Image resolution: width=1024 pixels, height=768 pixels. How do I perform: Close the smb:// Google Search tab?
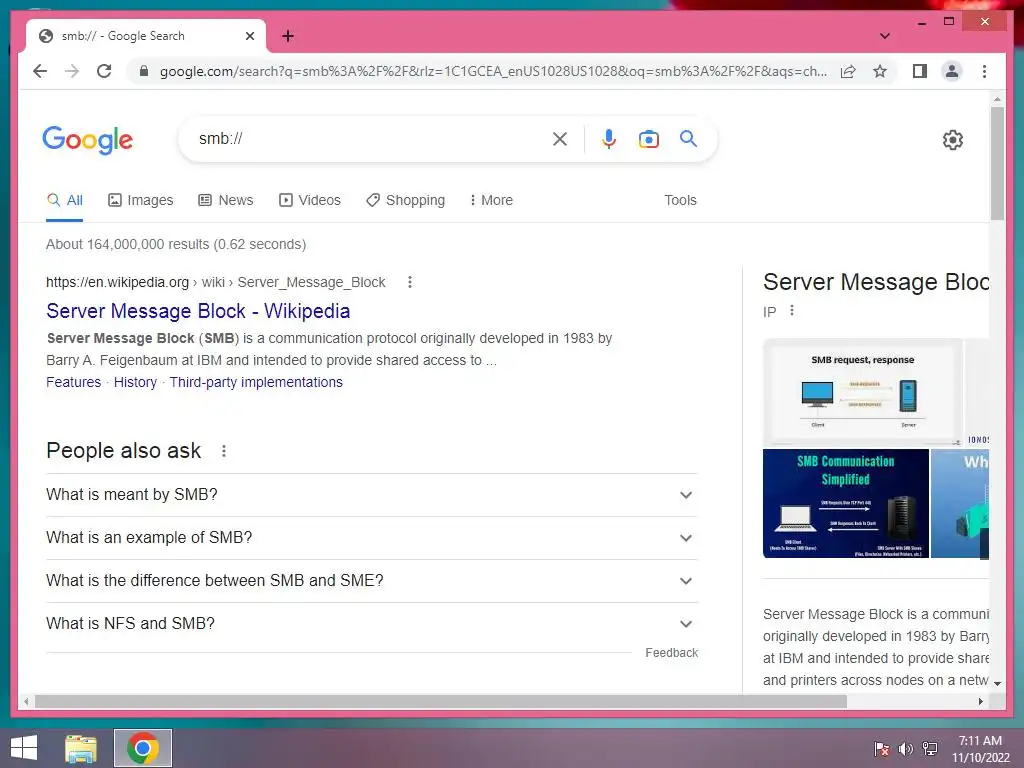click(249, 36)
